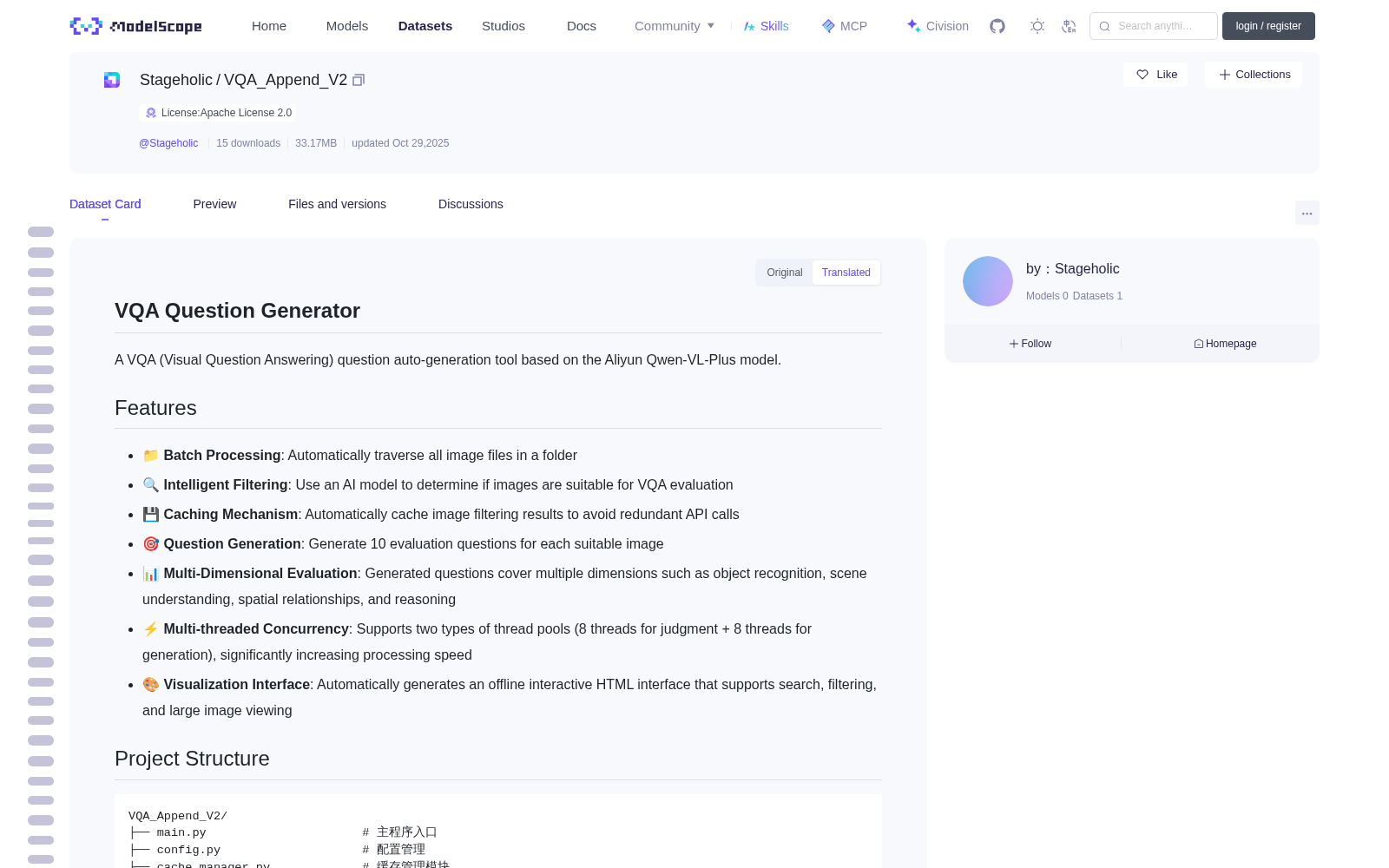This screenshot has height=868, width=1389.
Task: Click 'main.py' in the code block
Action: click(x=181, y=832)
